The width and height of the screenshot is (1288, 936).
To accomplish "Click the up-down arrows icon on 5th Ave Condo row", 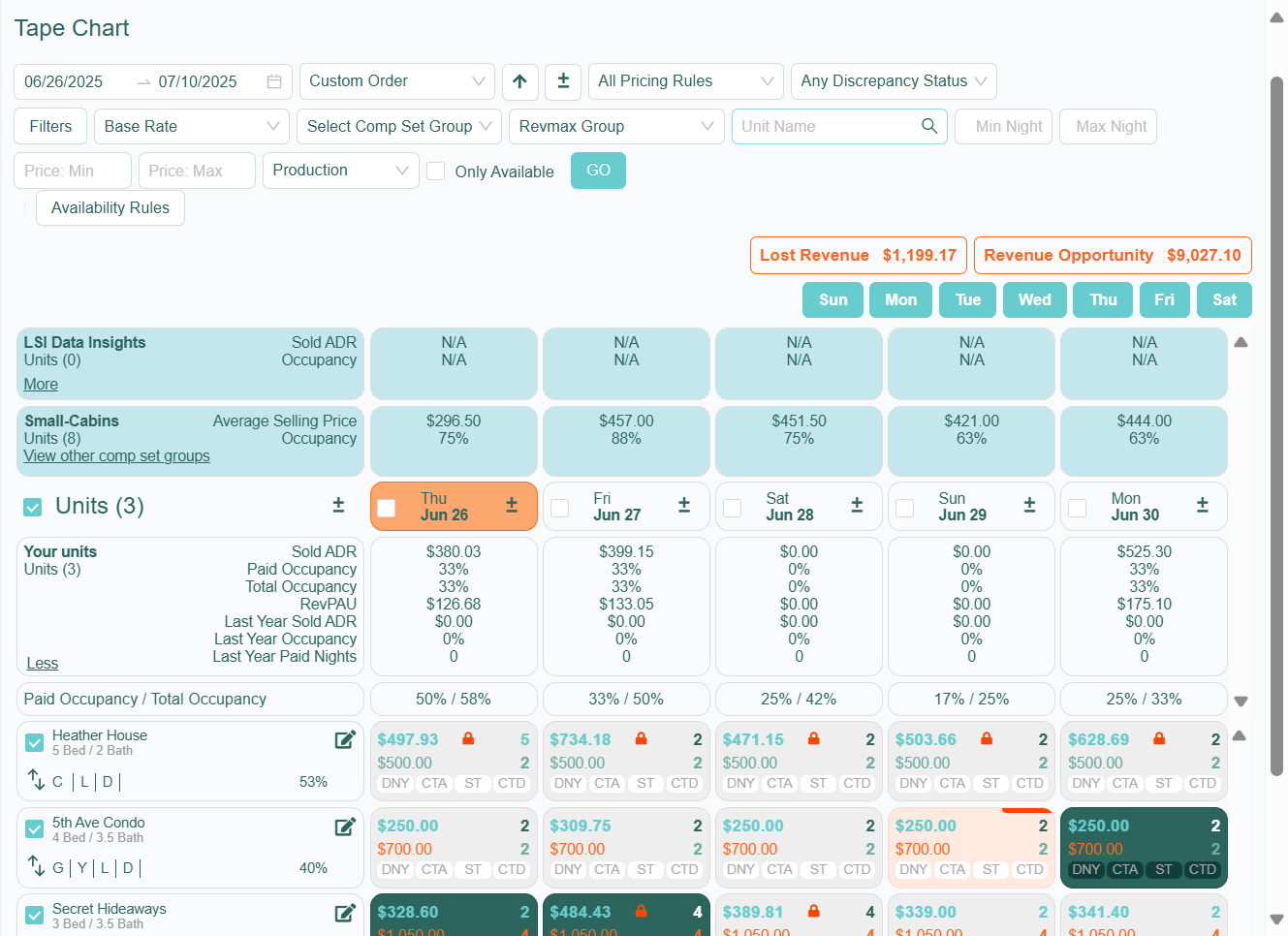I will (36, 865).
